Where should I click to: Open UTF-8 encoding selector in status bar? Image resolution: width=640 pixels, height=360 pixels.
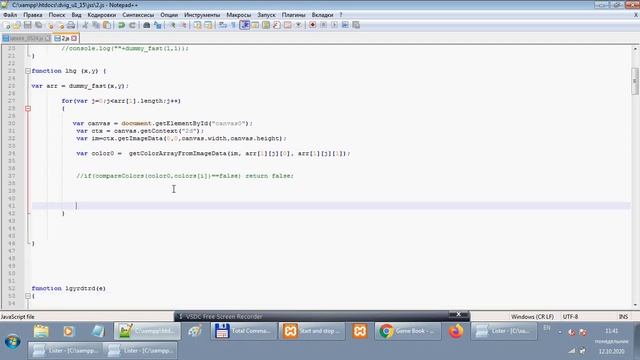pos(570,317)
